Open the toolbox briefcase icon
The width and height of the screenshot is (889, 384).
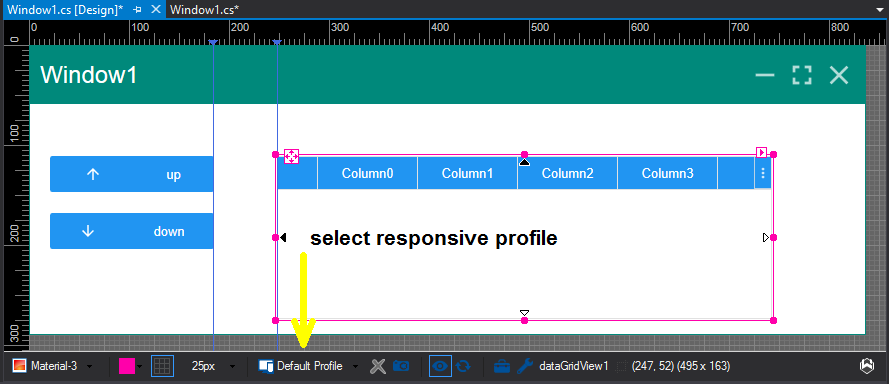coord(502,366)
